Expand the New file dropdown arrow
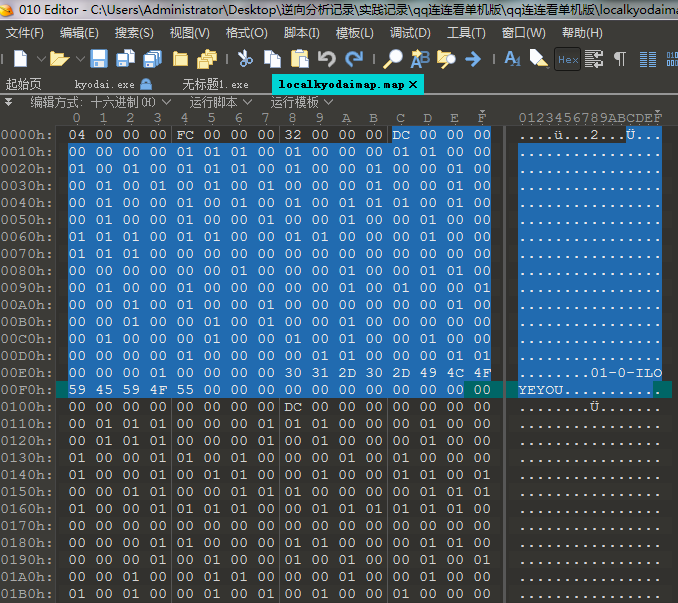 41,59
